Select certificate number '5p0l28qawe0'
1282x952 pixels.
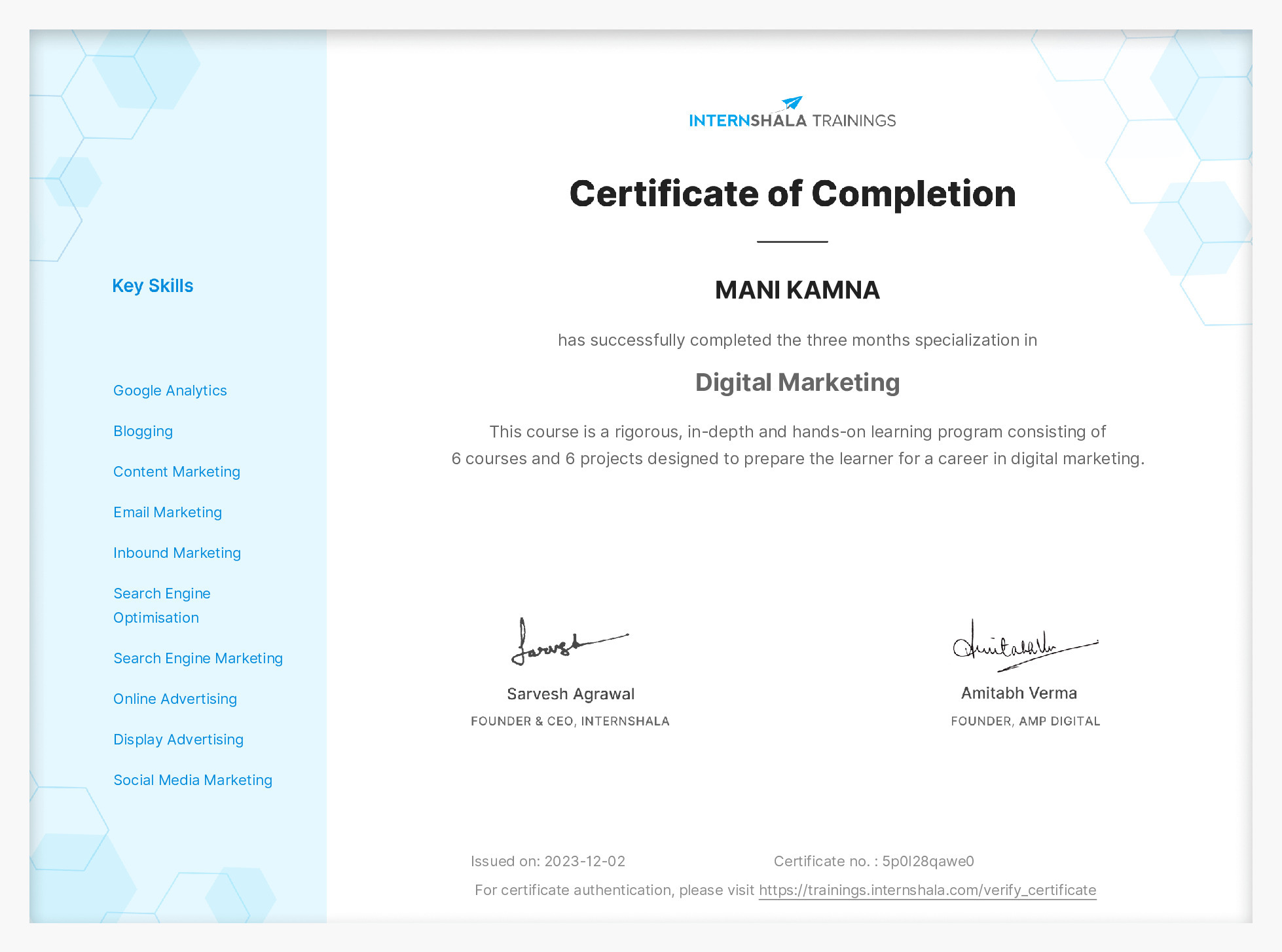(x=928, y=862)
